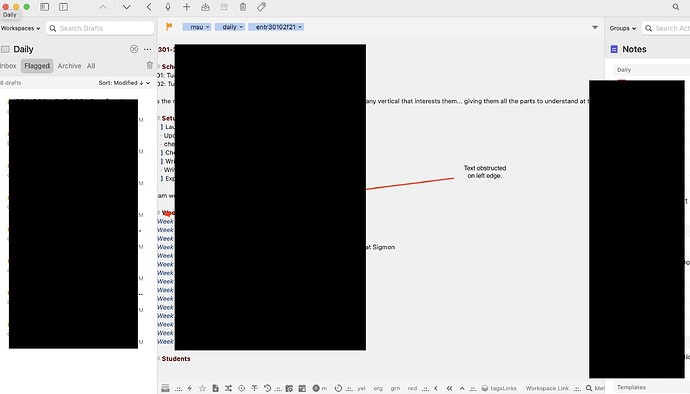Move draft to inbox tray icon
This screenshot has width=690, height=394.
[x=205, y=7]
